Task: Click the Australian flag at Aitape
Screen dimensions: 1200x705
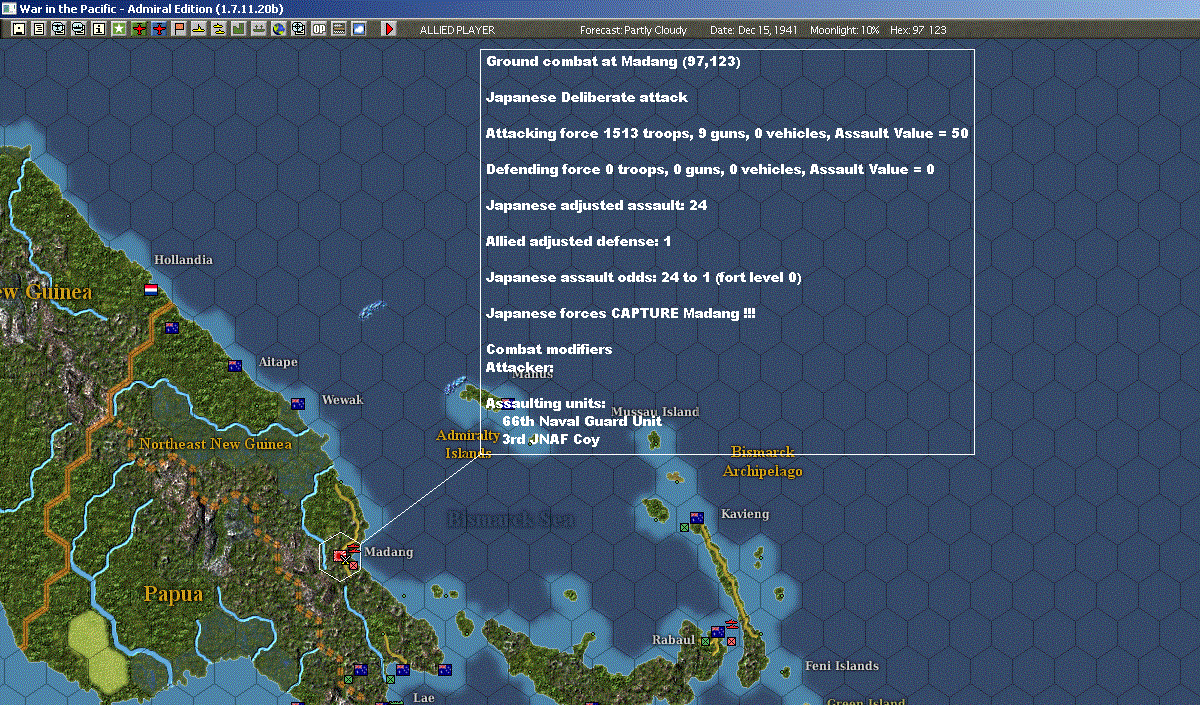Action: (235, 366)
